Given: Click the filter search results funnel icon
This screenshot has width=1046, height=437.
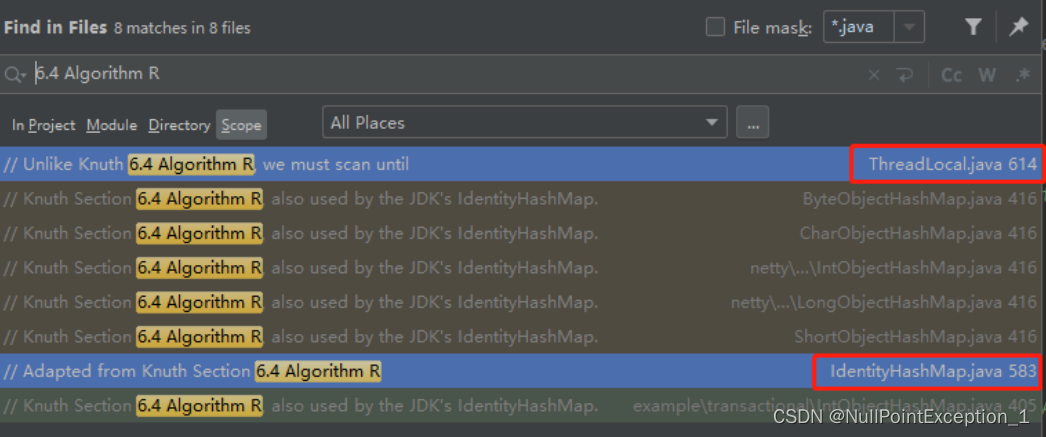Looking at the screenshot, I should coord(973,27).
